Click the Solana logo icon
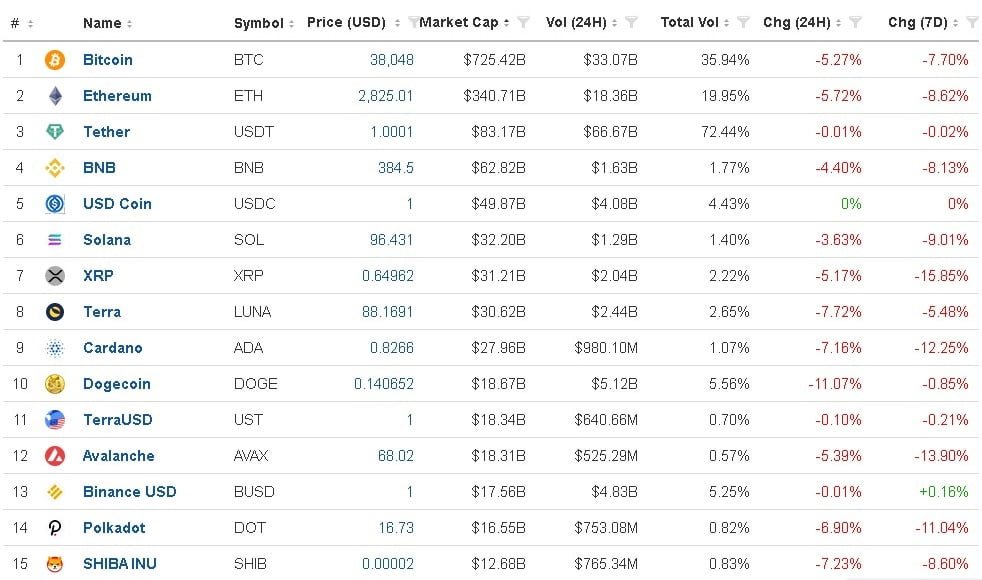The height and width of the screenshot is (580, 982). coord(55,240)
